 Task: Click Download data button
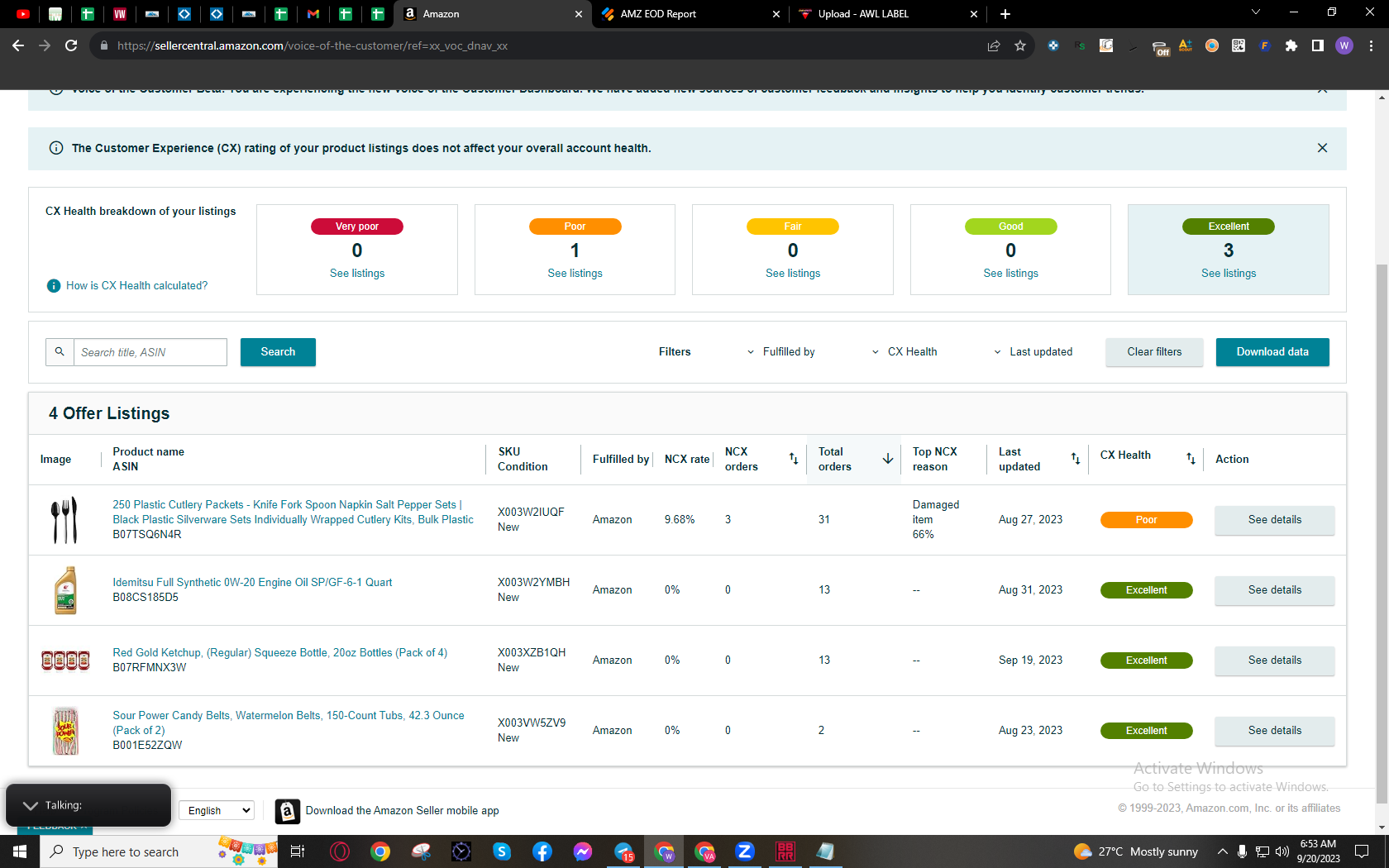tap(1272, 352)
